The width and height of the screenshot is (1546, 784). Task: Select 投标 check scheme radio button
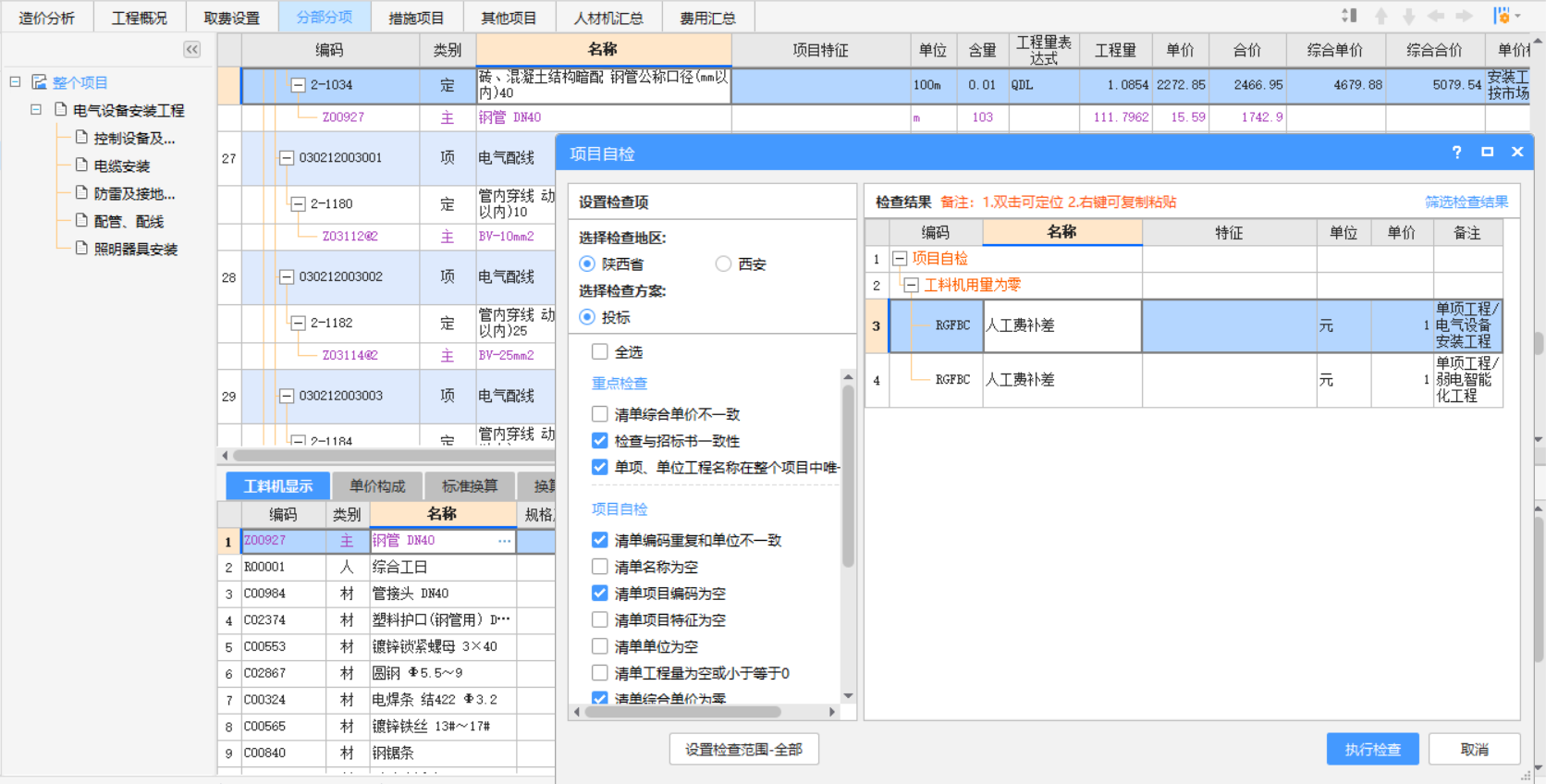click(586, 317)
